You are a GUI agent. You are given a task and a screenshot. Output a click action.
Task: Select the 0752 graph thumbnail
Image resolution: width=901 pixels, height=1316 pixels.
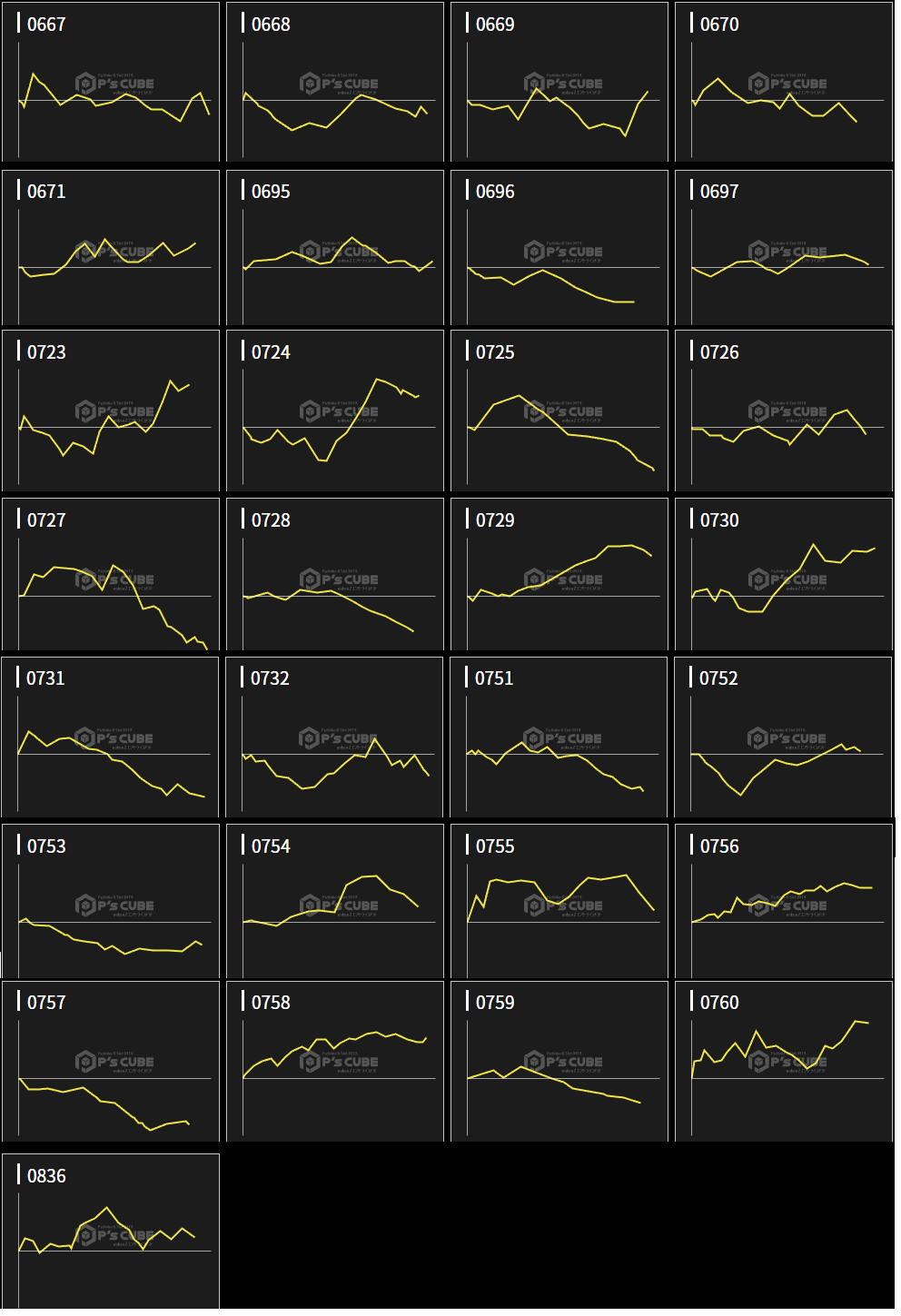point(784,737)
